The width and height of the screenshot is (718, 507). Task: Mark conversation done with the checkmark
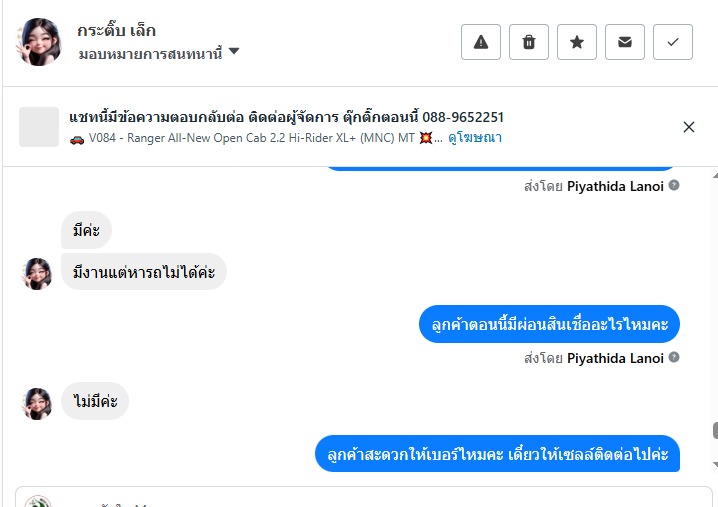tap(673, 42)
